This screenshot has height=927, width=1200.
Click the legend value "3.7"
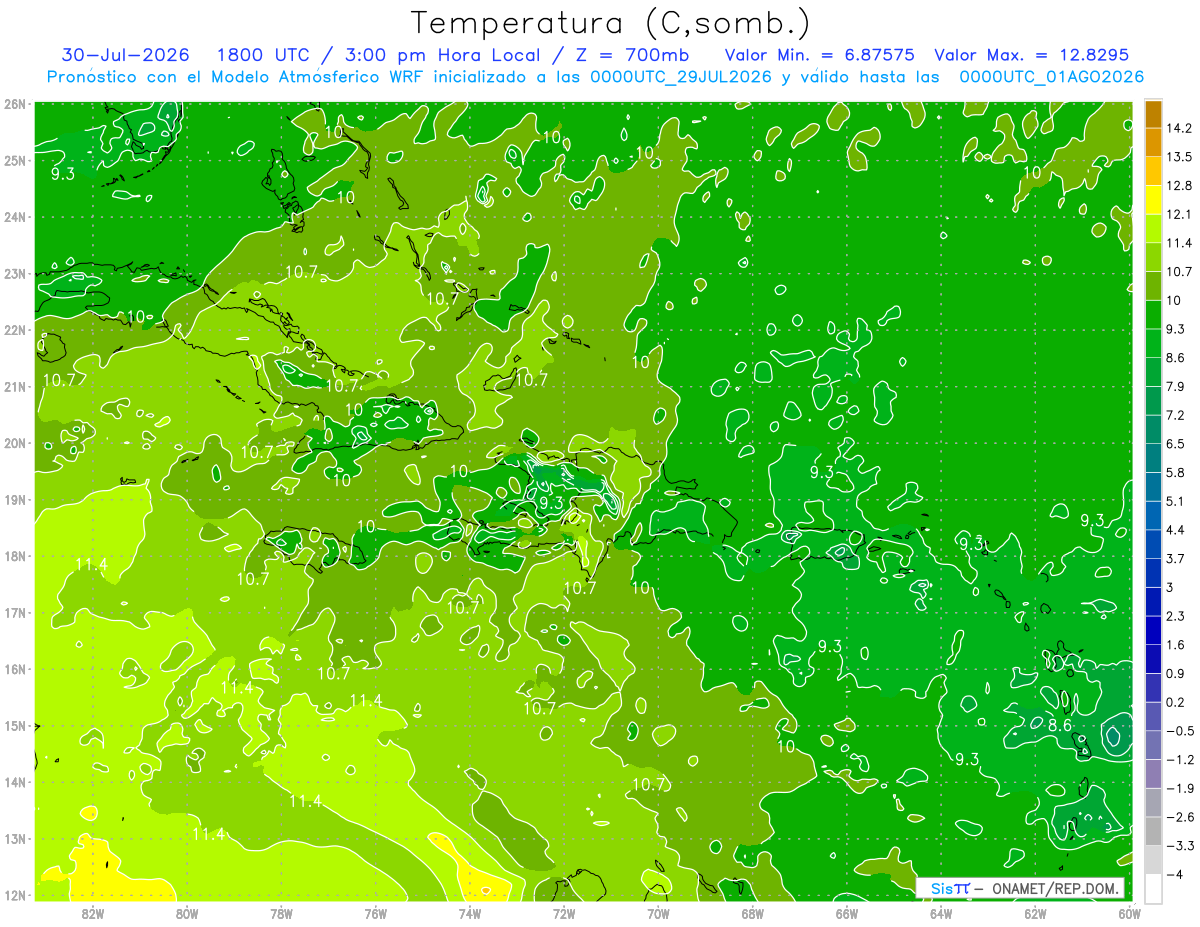coord(1176,558)
